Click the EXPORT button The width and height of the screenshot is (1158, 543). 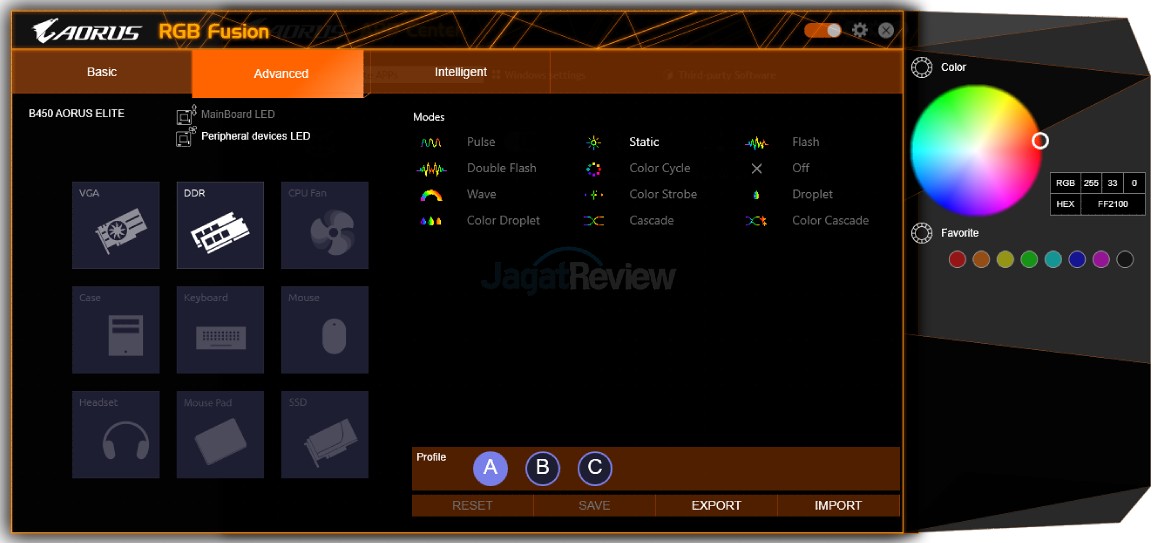[x=716, y=506]
